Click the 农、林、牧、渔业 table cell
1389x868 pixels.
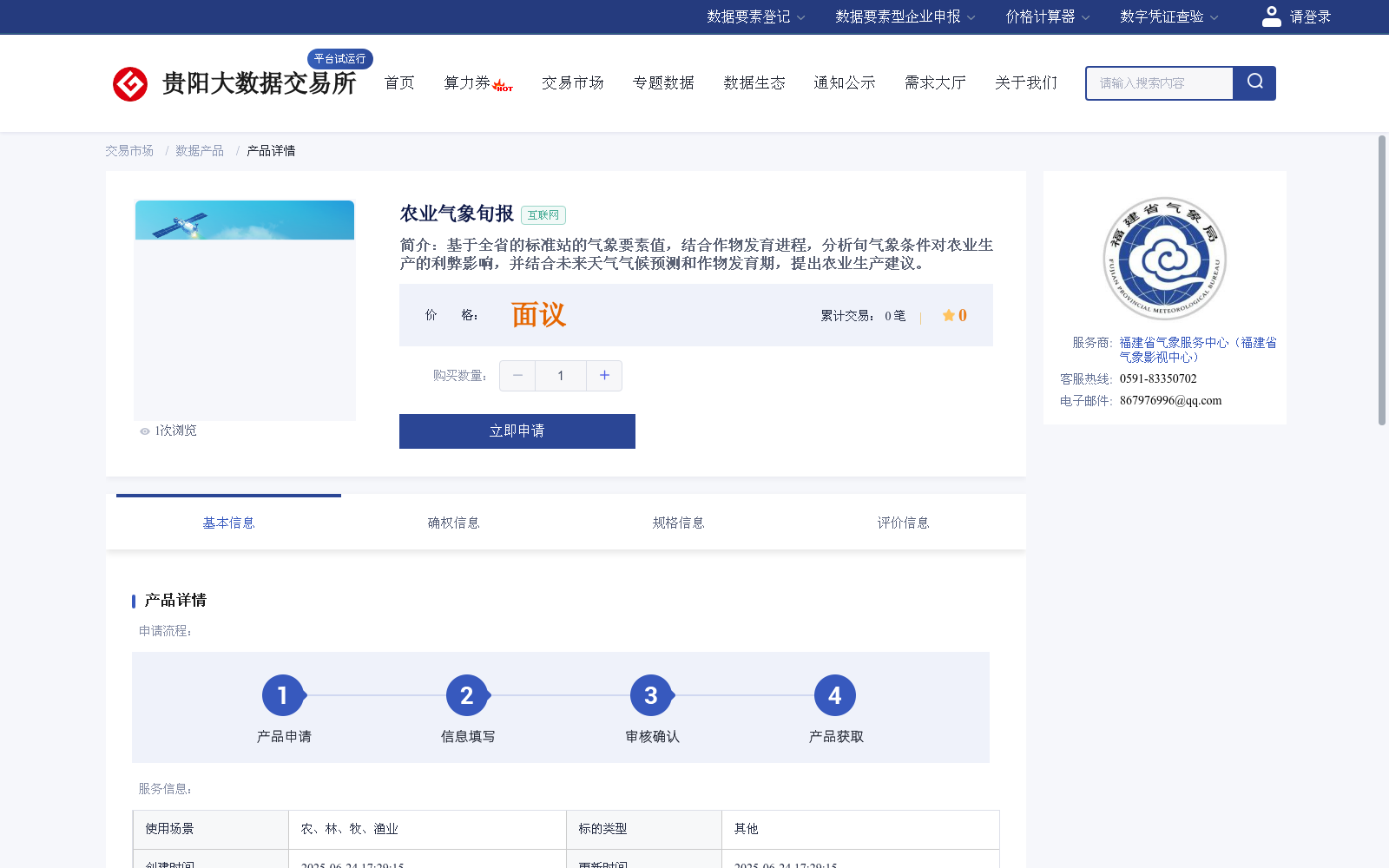[427, 830]
